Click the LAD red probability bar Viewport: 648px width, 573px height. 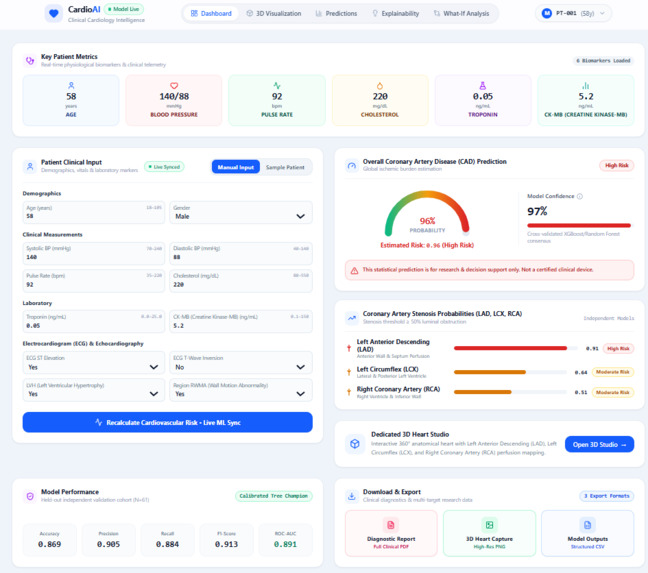coord(510,348)
